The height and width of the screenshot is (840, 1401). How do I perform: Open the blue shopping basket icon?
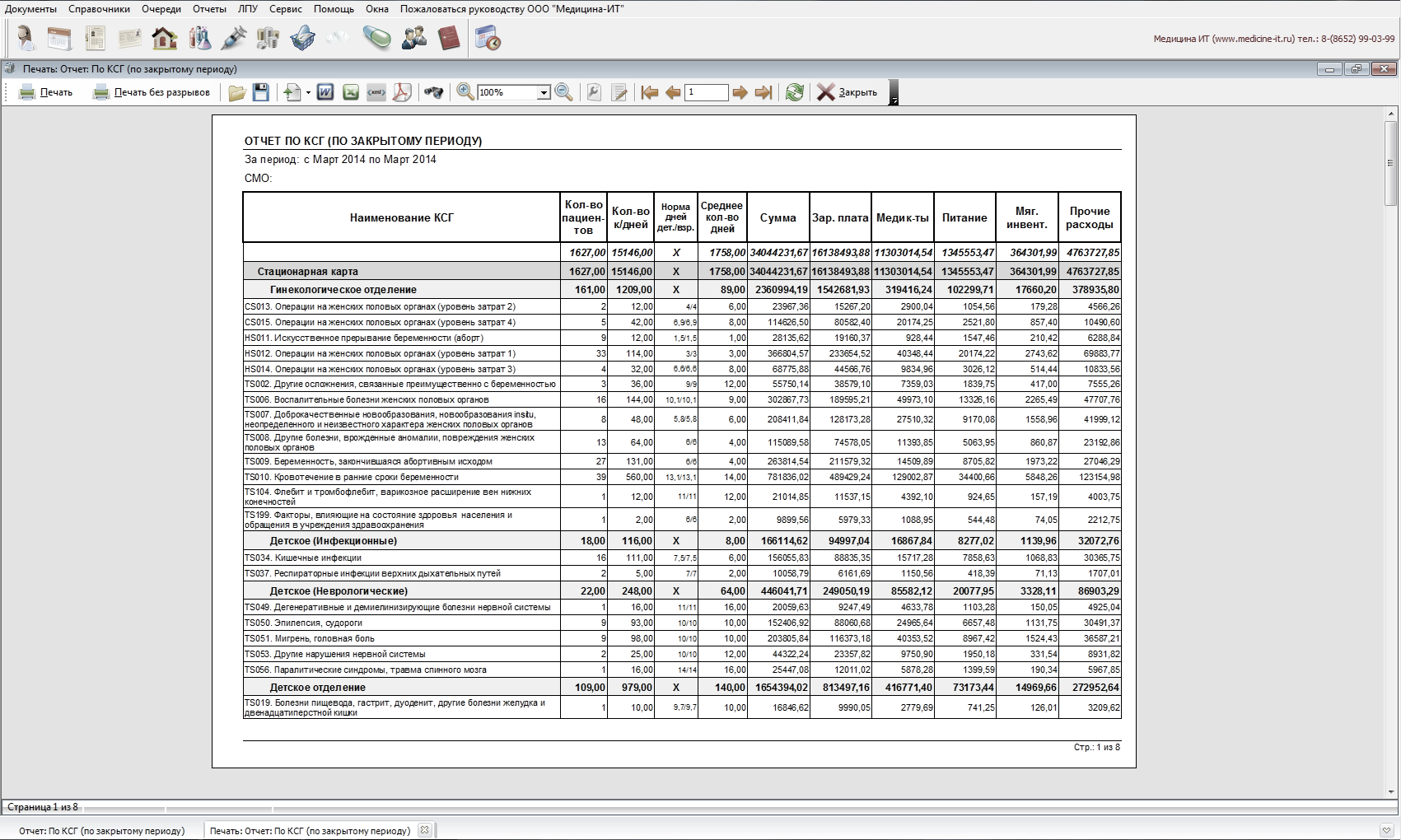[x=302, y=38]
